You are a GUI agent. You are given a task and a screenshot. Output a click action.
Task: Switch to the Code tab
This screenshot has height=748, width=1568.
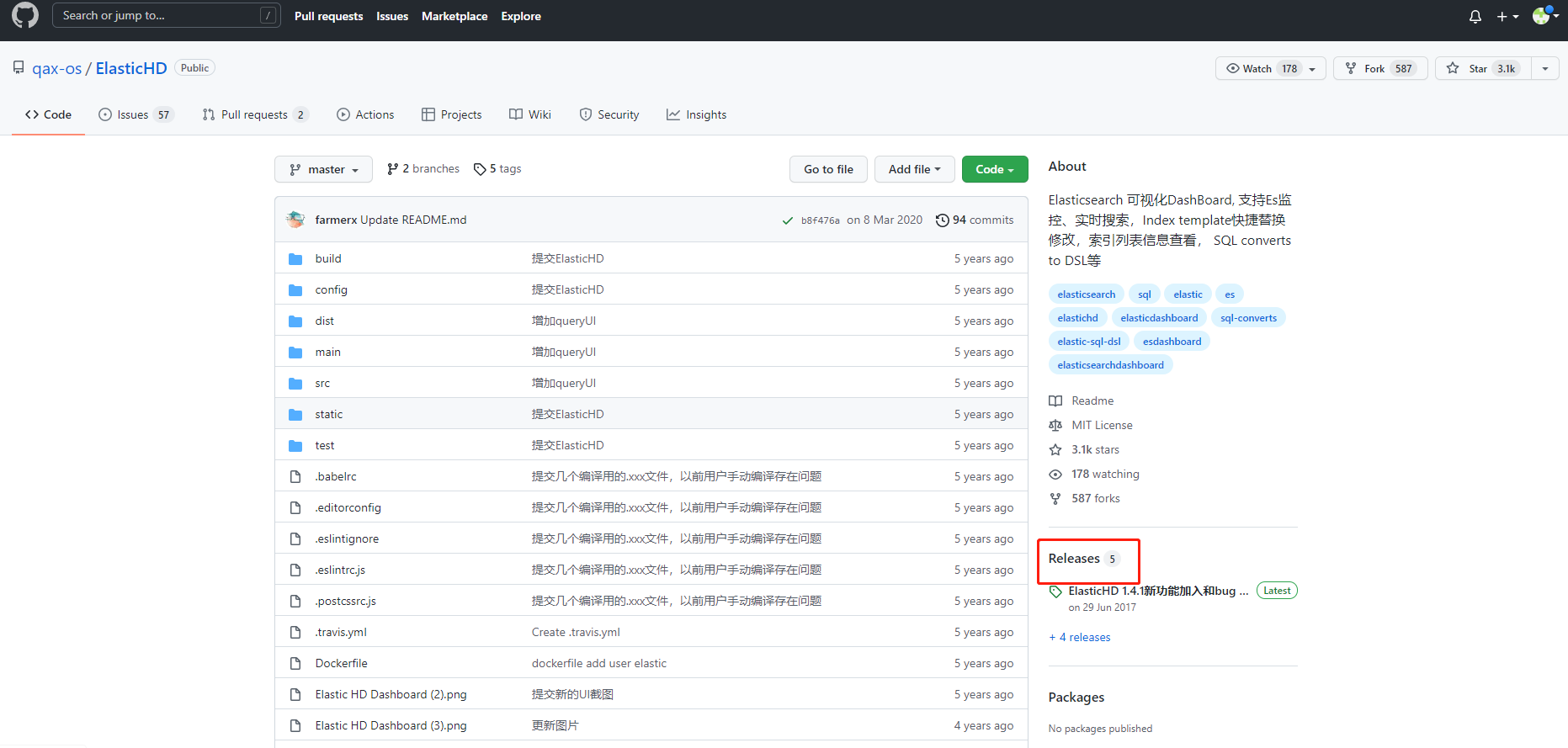point(48,114)
